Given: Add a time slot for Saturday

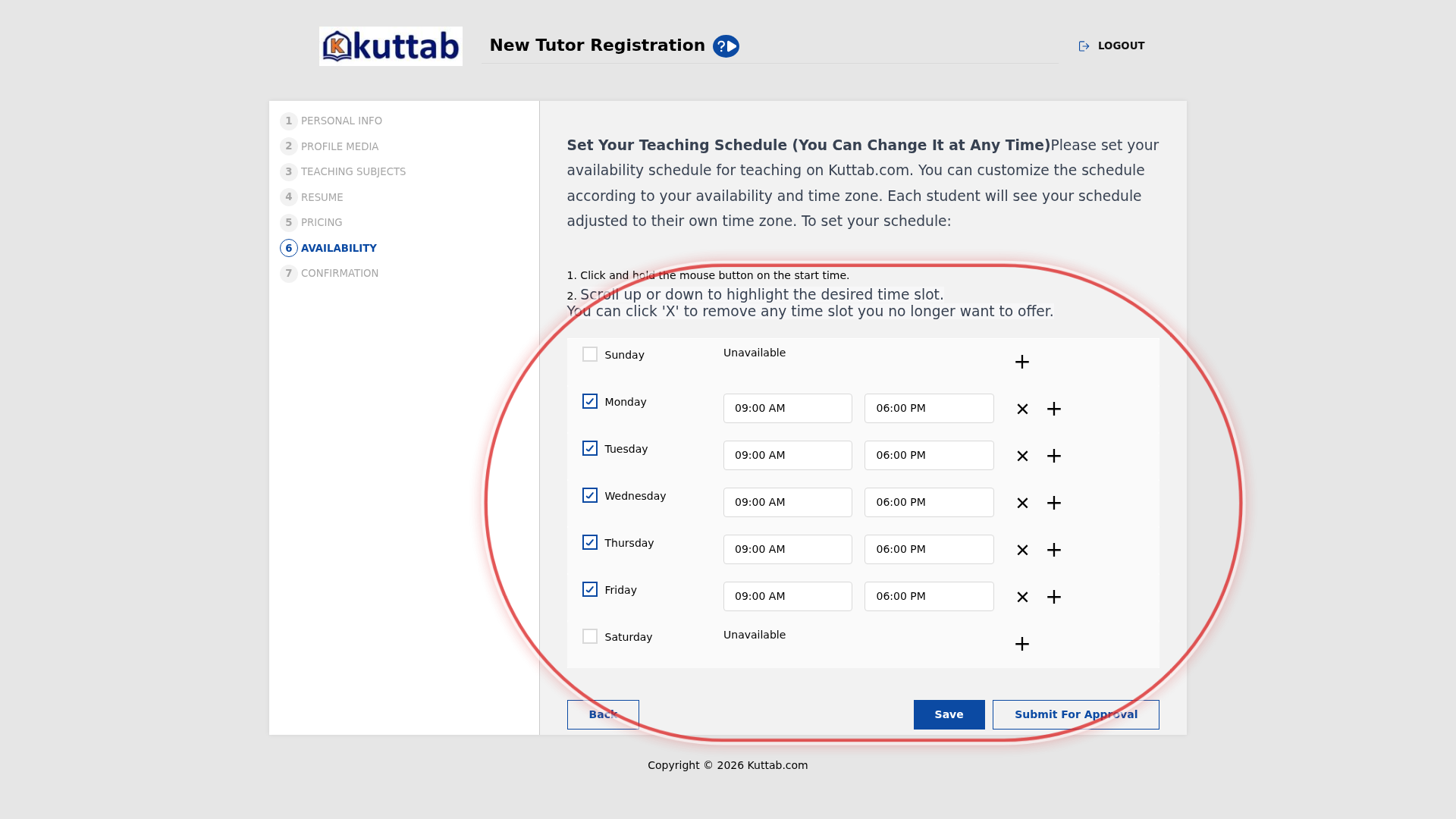Looking at the screenshot, I should click(x=1022, y=644).
